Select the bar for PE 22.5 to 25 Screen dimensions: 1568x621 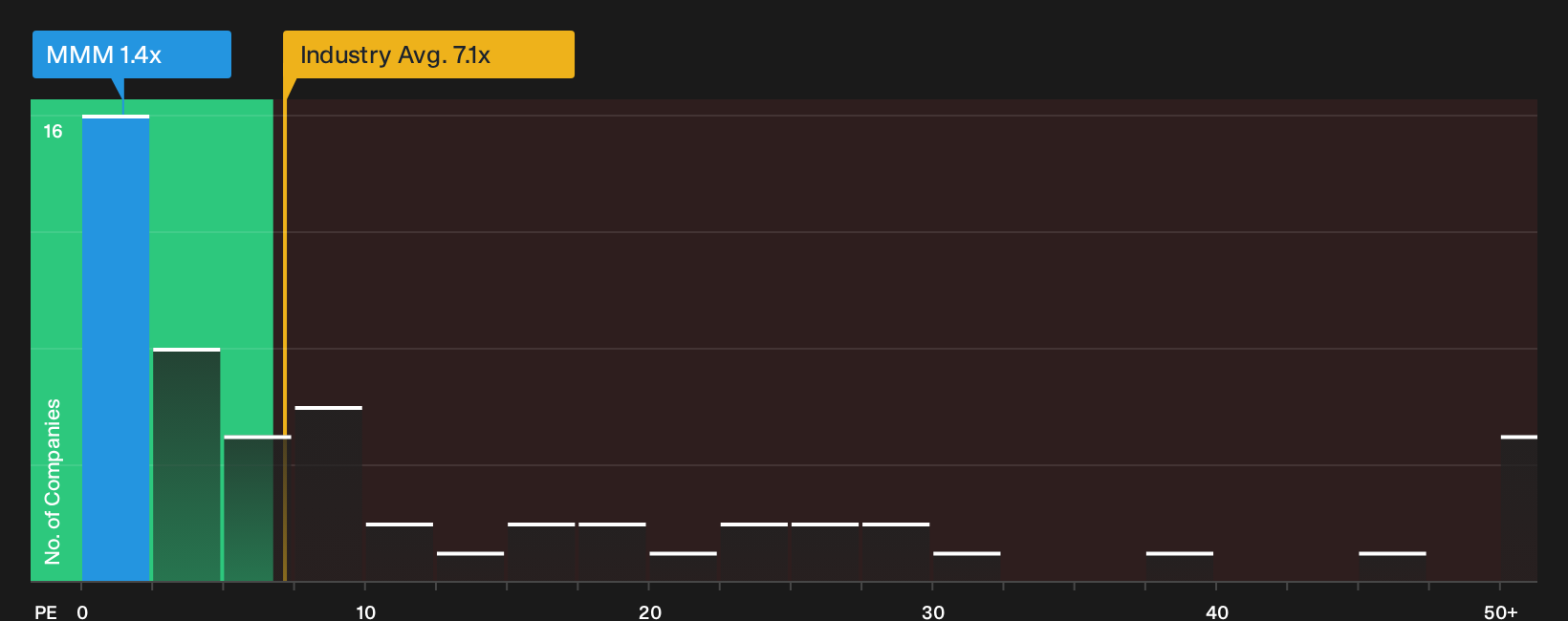[754, 552]
